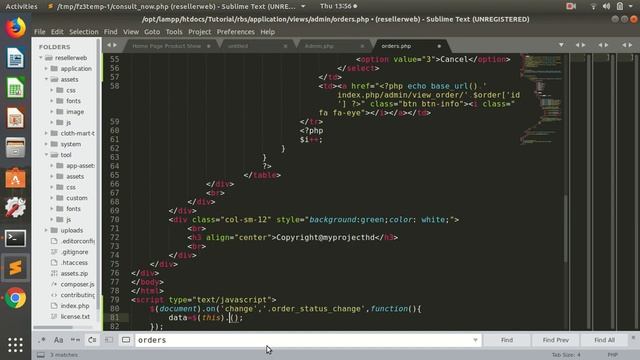Show applications grid
This screenshot has width=640, height=360.
click(16, 345)
